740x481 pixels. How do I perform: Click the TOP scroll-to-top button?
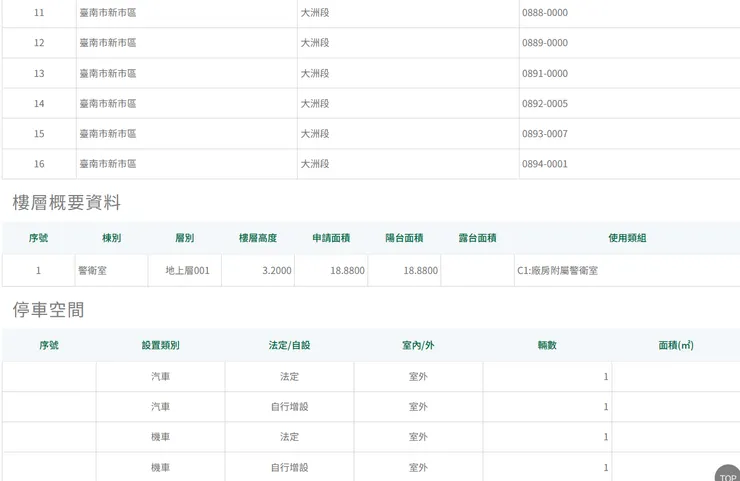[727, 473]
